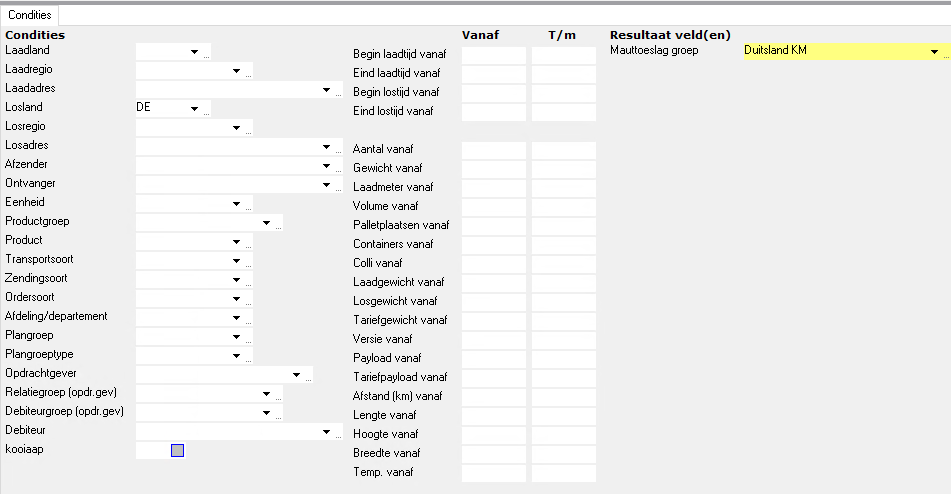Expand the Losland dropdown showing DE
951x494 pixels.
193,108
